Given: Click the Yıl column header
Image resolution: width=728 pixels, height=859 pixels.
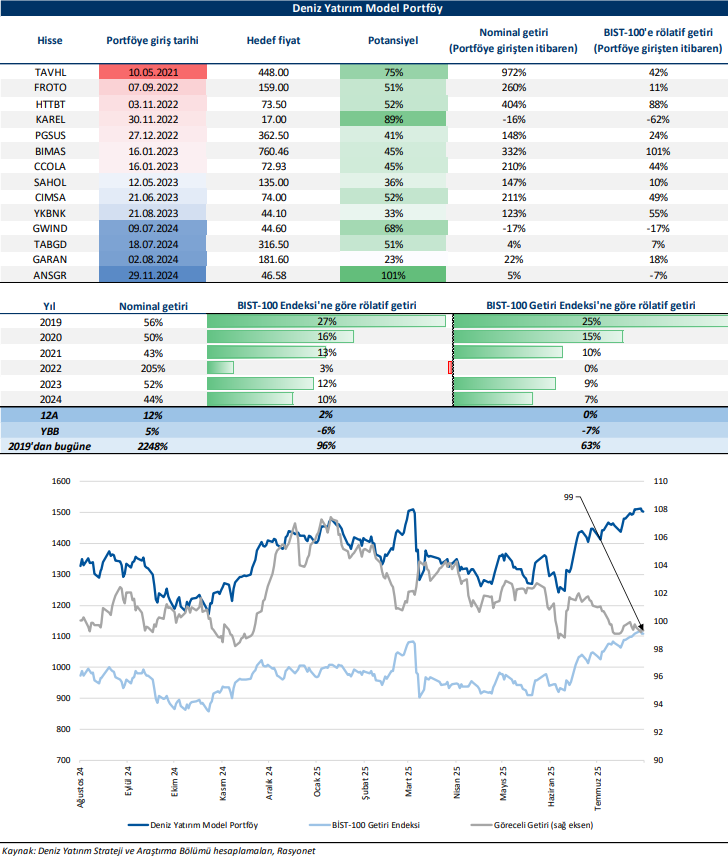Looking at the screenshot, I should [50, 305].
